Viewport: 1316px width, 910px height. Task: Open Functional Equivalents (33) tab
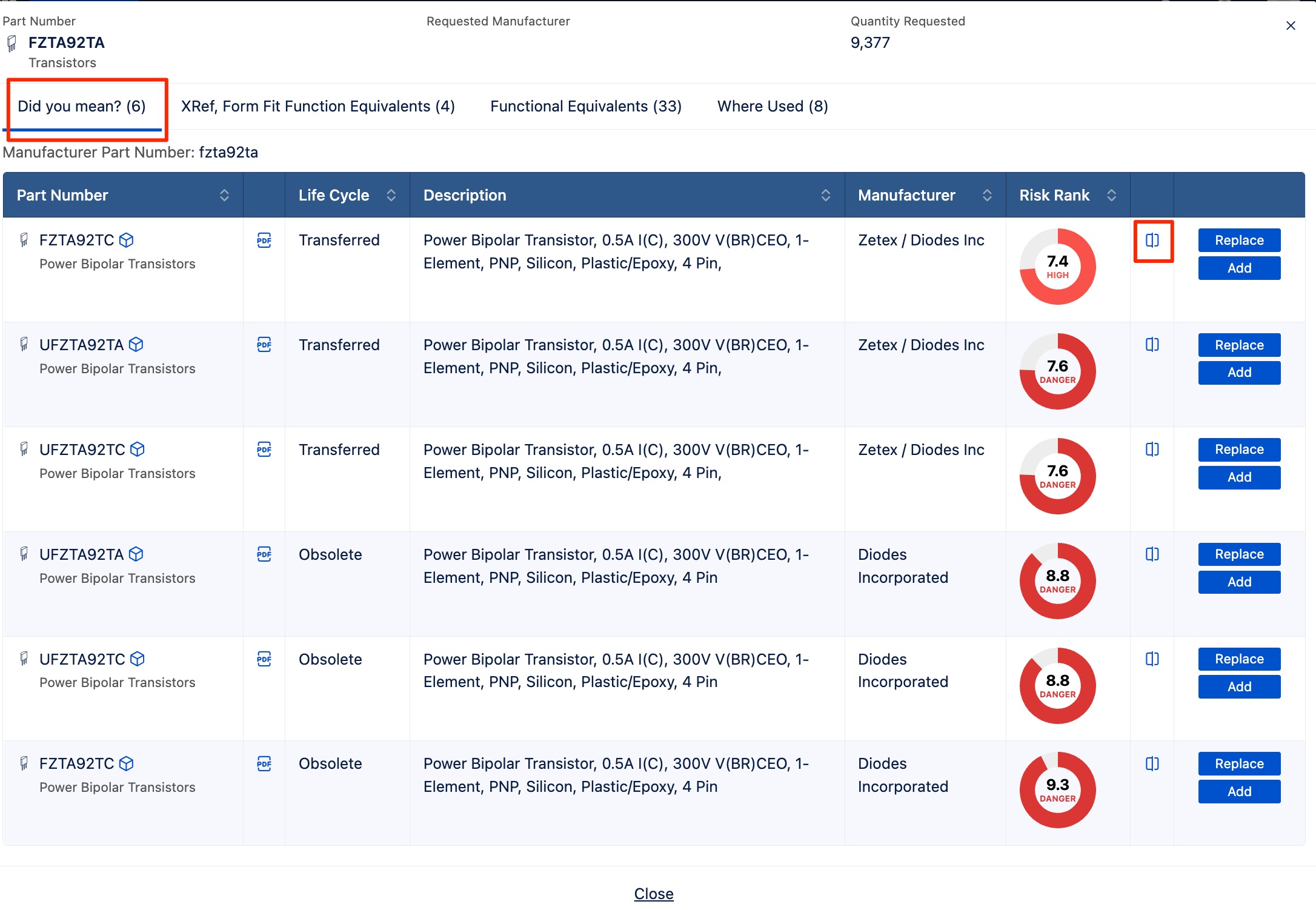pyautogui.click(x=586, y=107)
